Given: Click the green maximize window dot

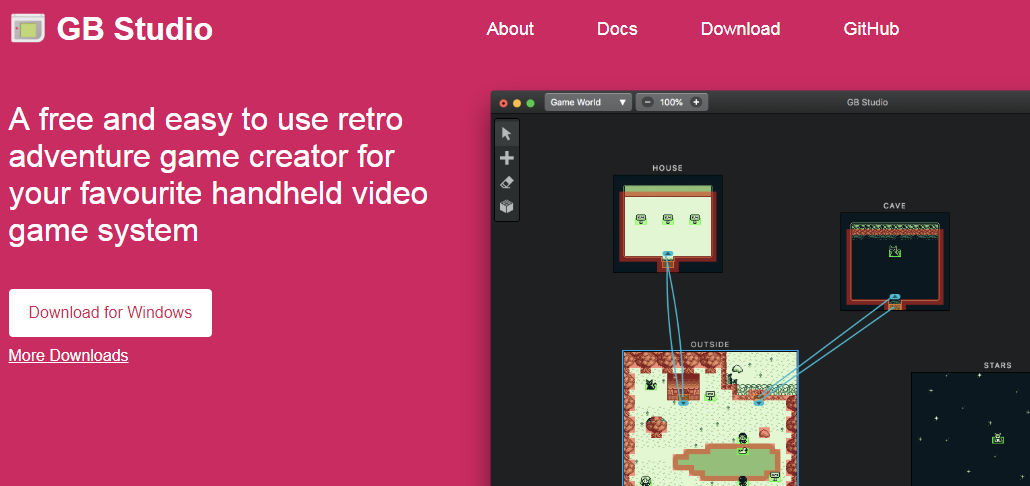Looking at the screenshot, I should [530, 103].
